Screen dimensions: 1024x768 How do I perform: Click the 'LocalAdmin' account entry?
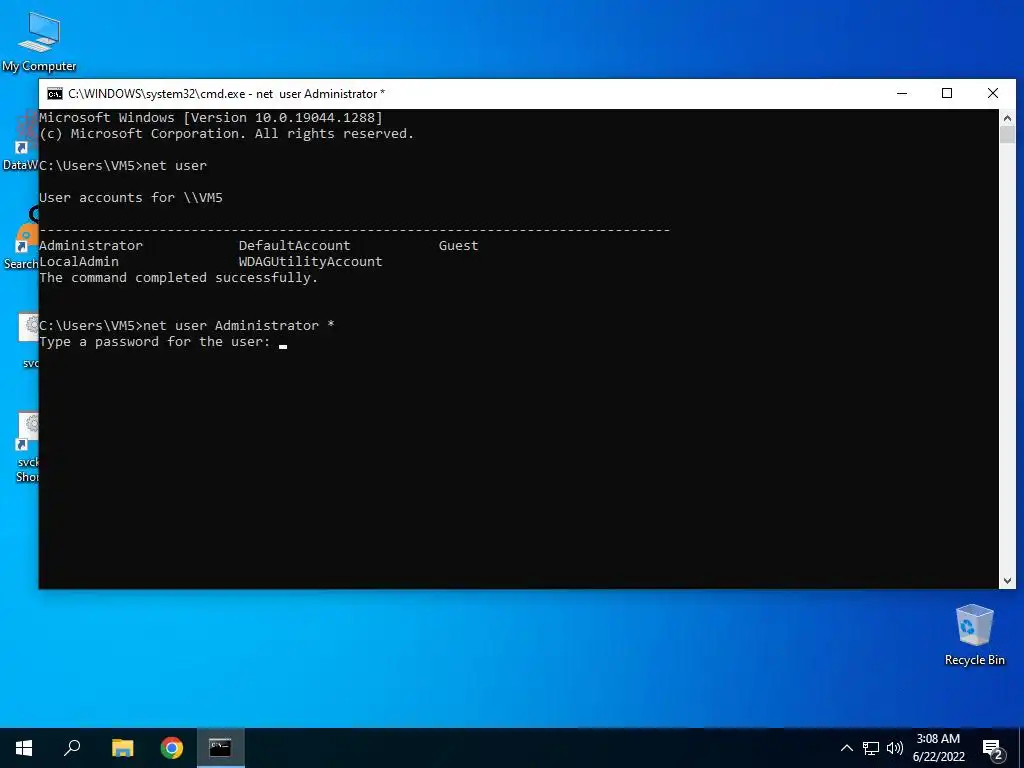coord(79,261)
